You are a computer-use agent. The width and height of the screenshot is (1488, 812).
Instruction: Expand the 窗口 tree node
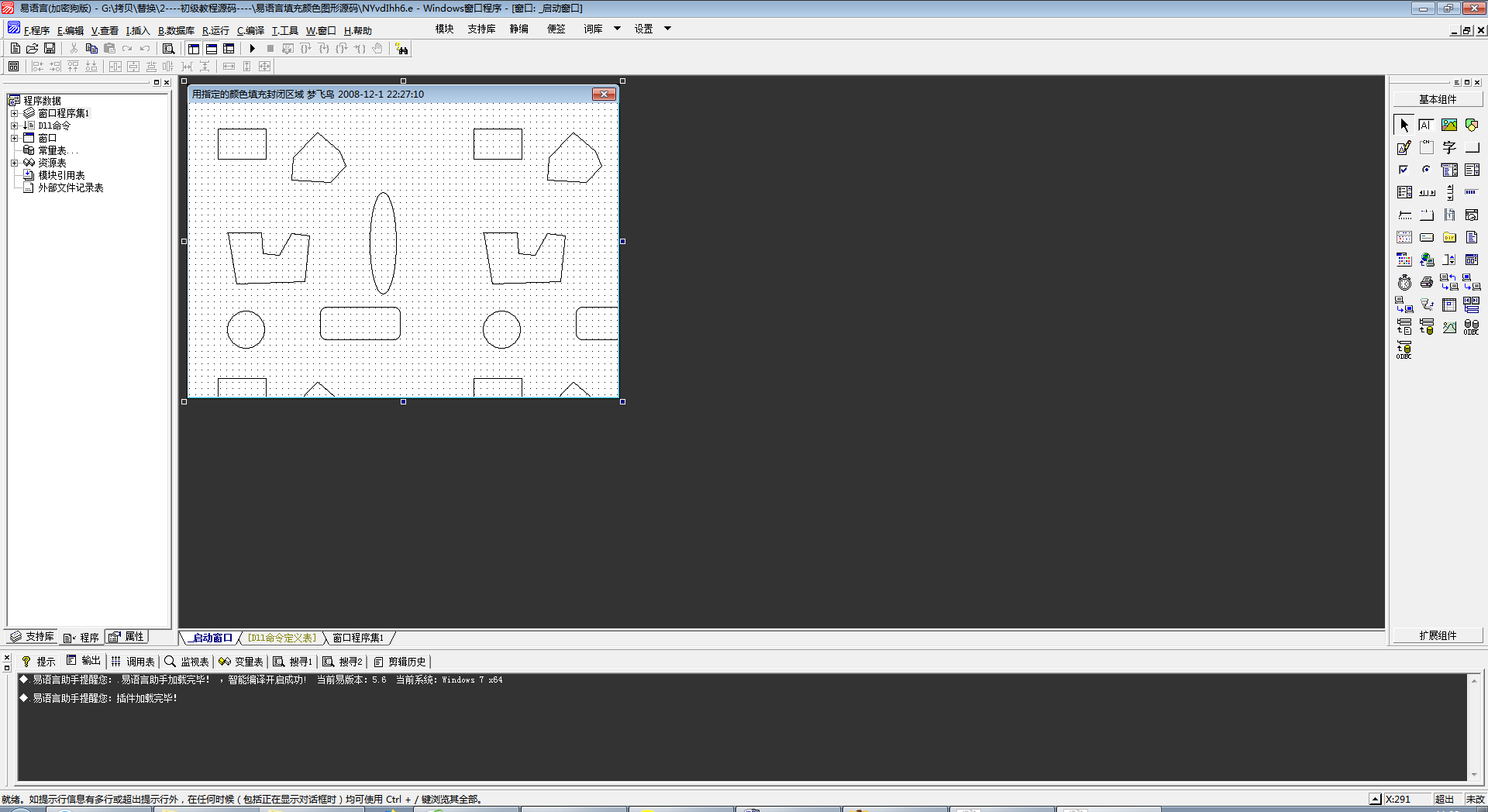coord(14,138)
